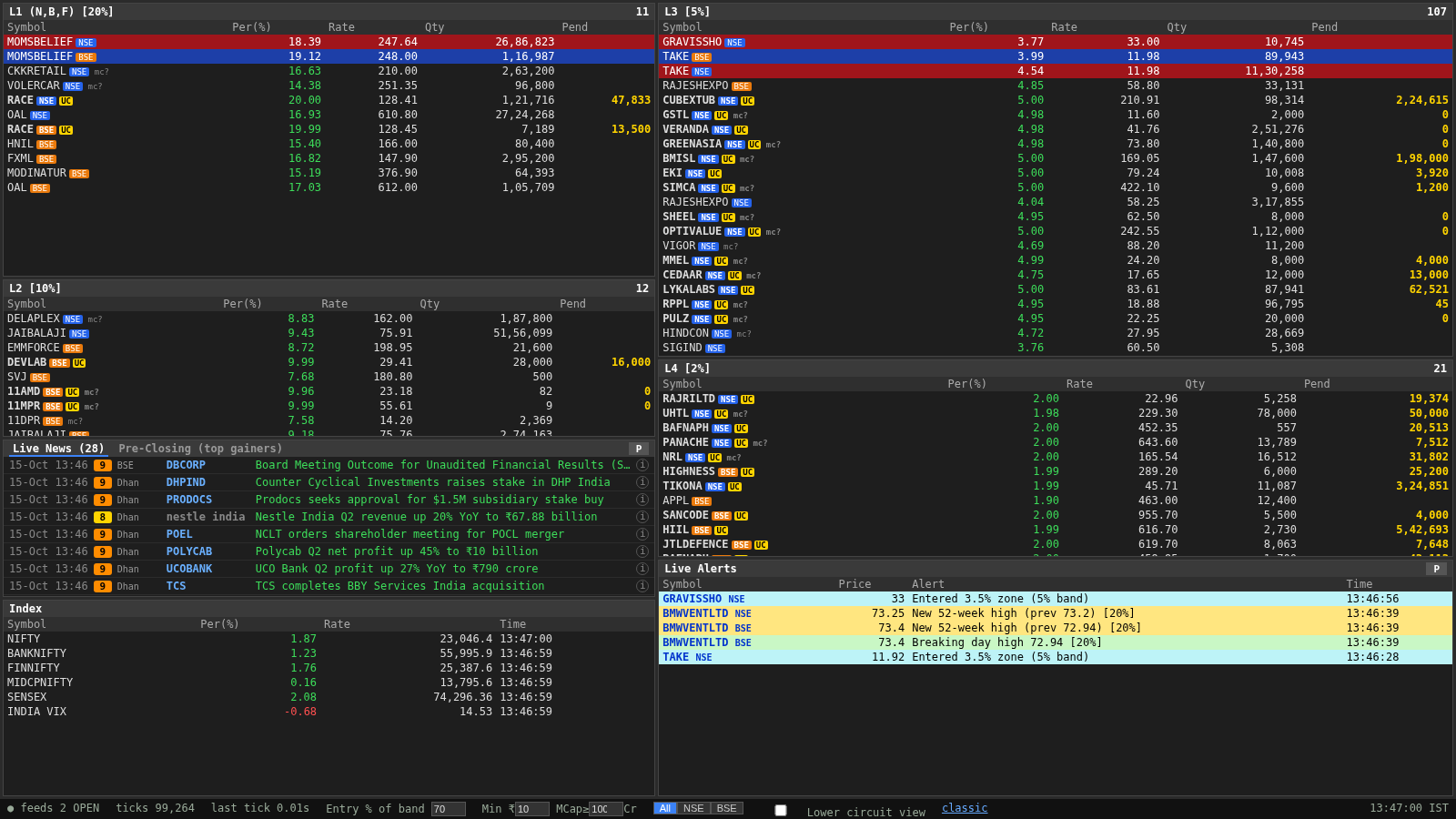1456x819 pixels.
Task: Click the P button in Live Alerts header
Action: pyautogui.click(x=1436, y=569)
